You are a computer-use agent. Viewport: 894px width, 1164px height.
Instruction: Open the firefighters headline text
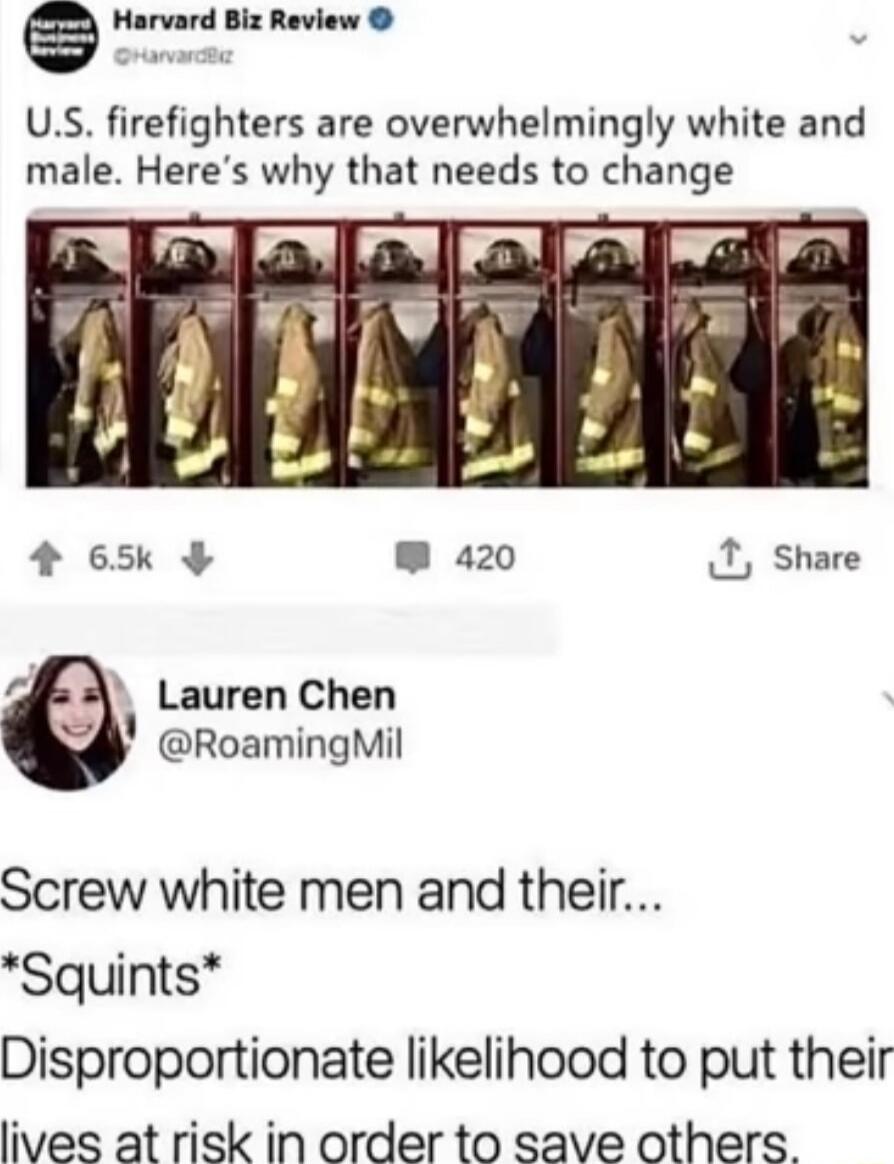[446, 147]
